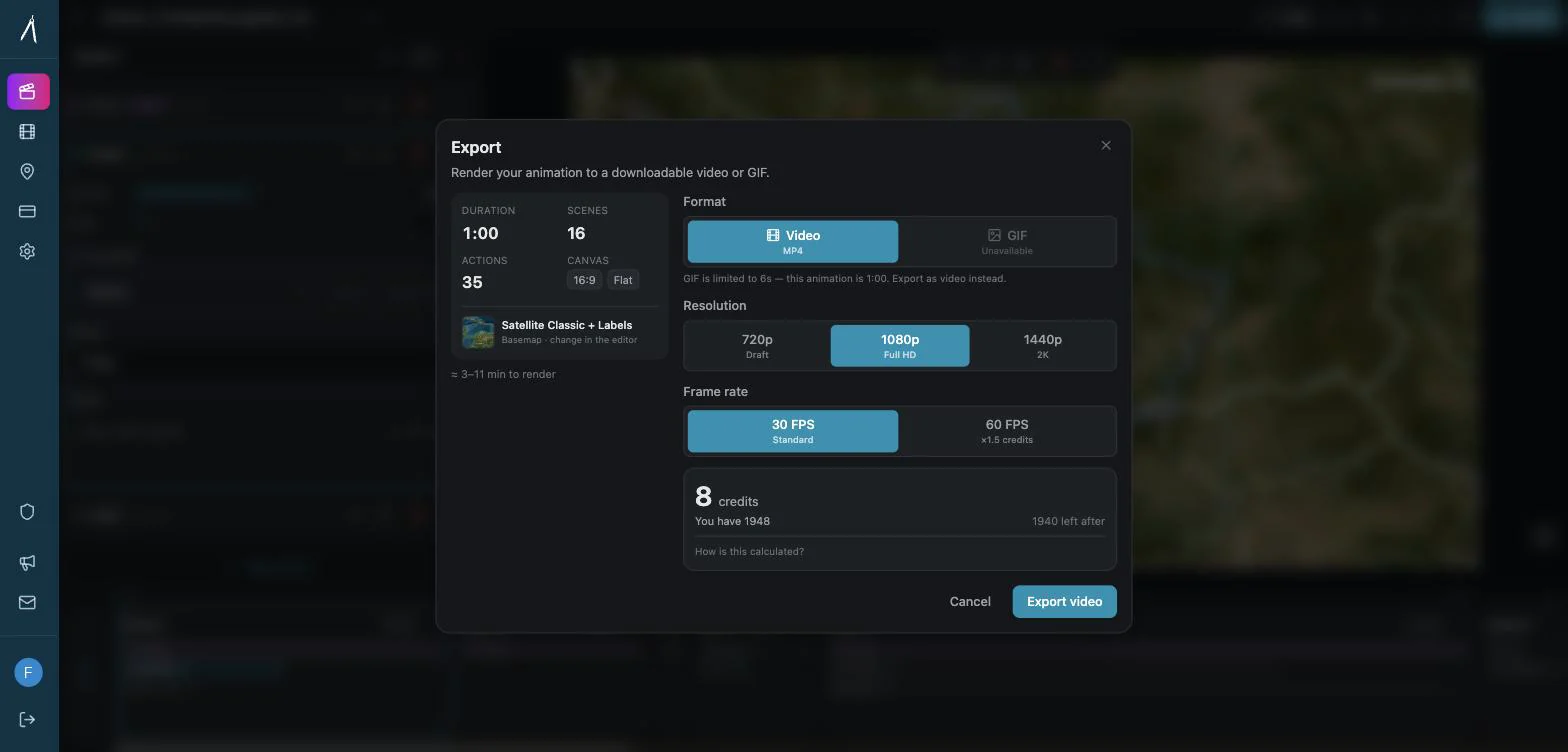The height and width of the screenshot is (752, 1568).
Task: Open the settings gear in sidebar
Action: coord(27,252)
